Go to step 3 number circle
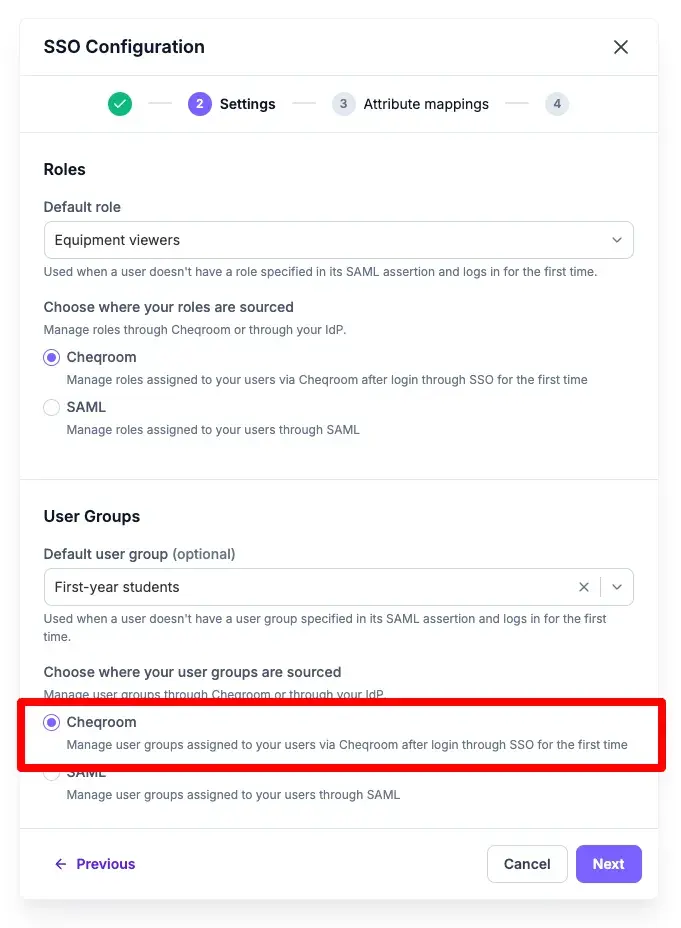This screenshot has width=681, height=928. click(343, 104)
